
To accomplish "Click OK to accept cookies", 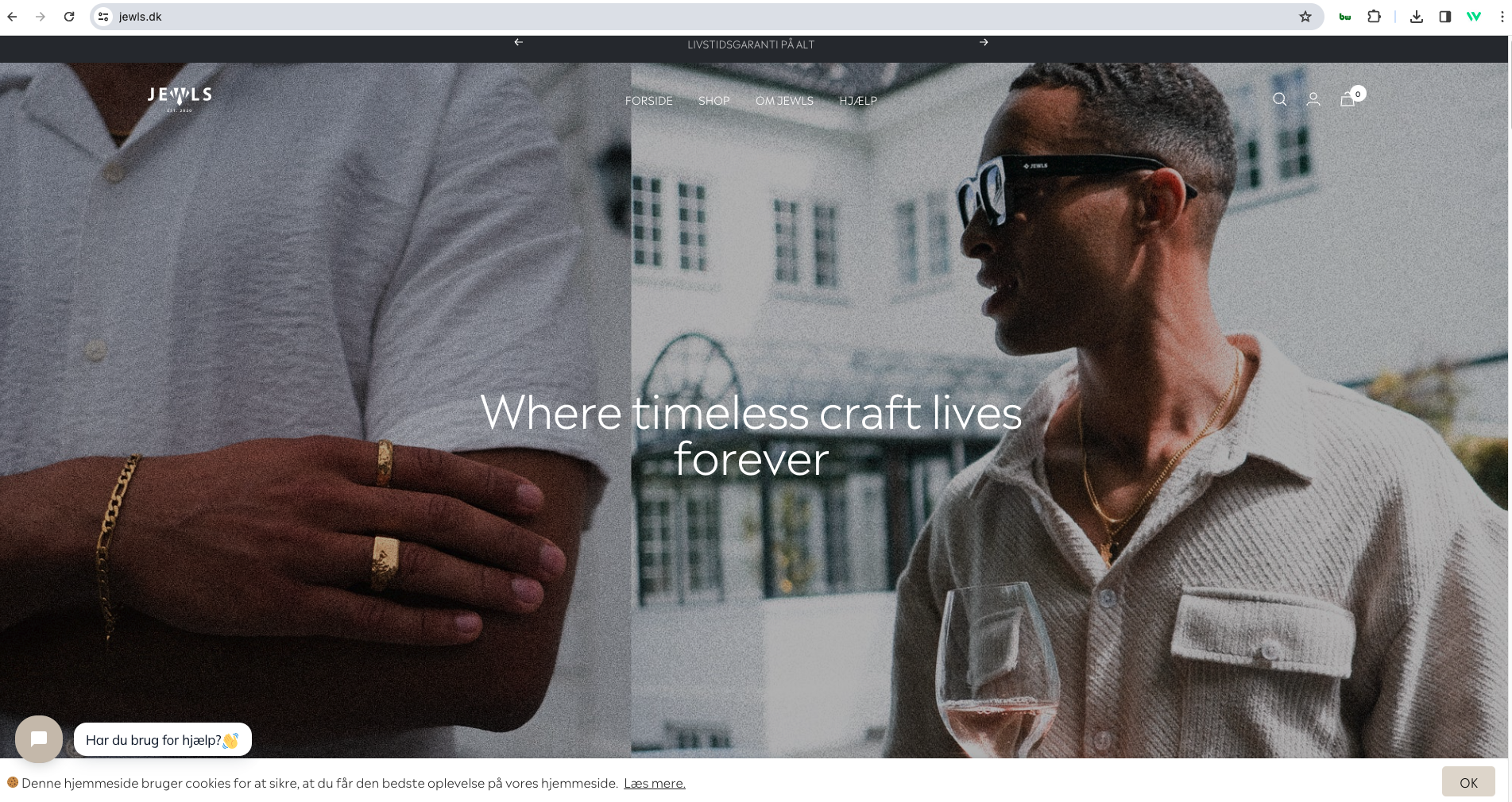I will (1468, 782).
